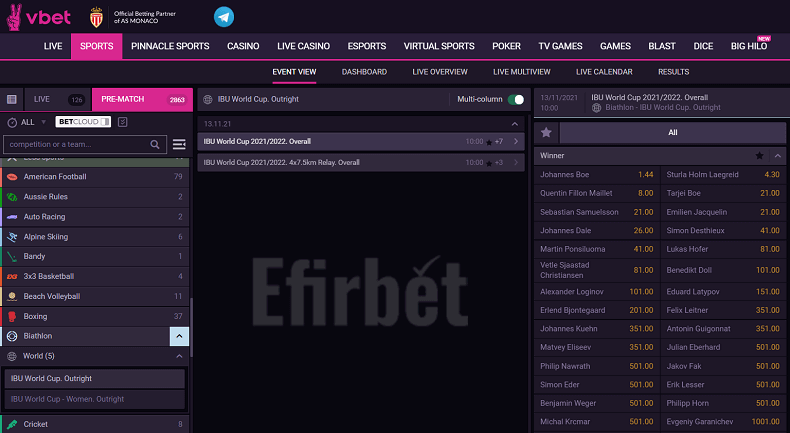Click the clock ALL time filter icon
790x433 pixels.
point(12,122)
